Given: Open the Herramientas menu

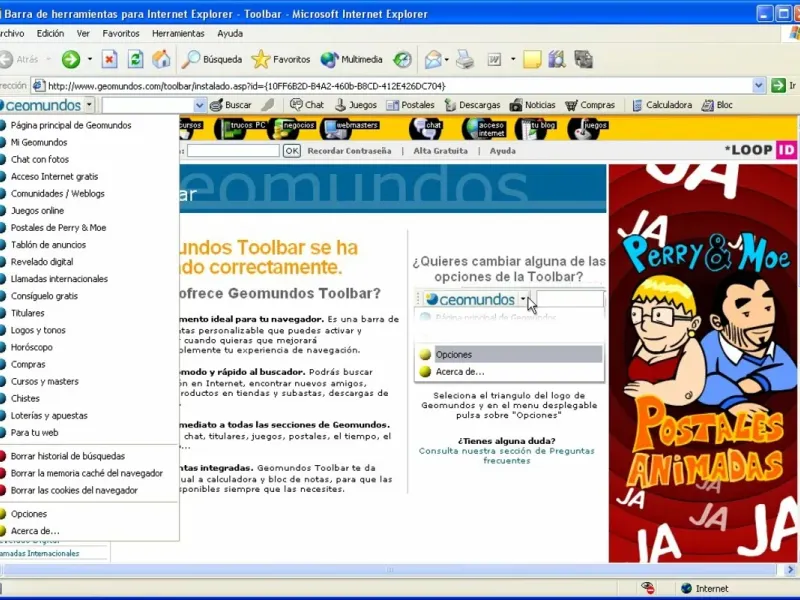Looking at the screenshot, I should point(178,34).
